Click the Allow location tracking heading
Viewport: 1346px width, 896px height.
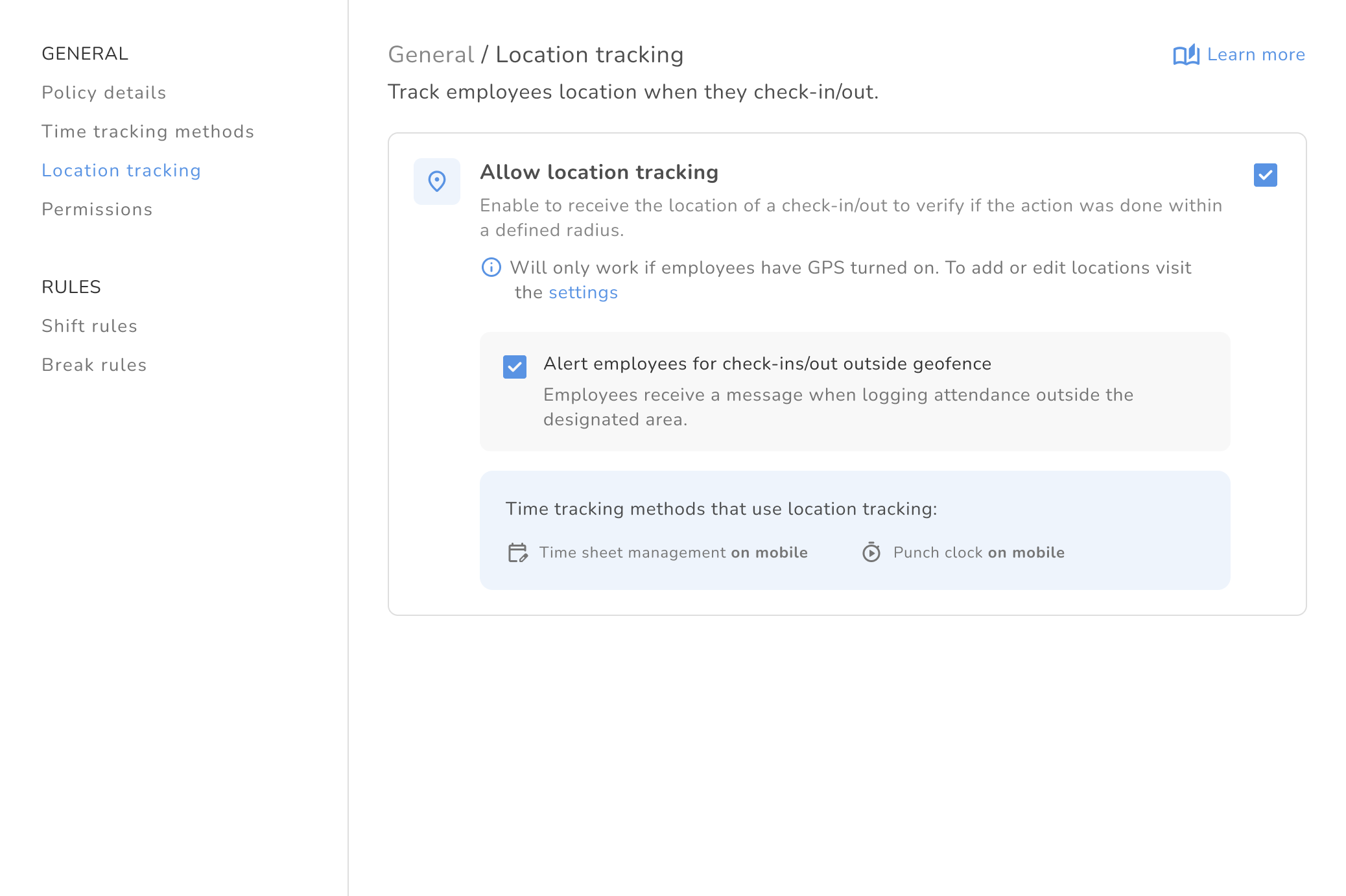point(599,172)
